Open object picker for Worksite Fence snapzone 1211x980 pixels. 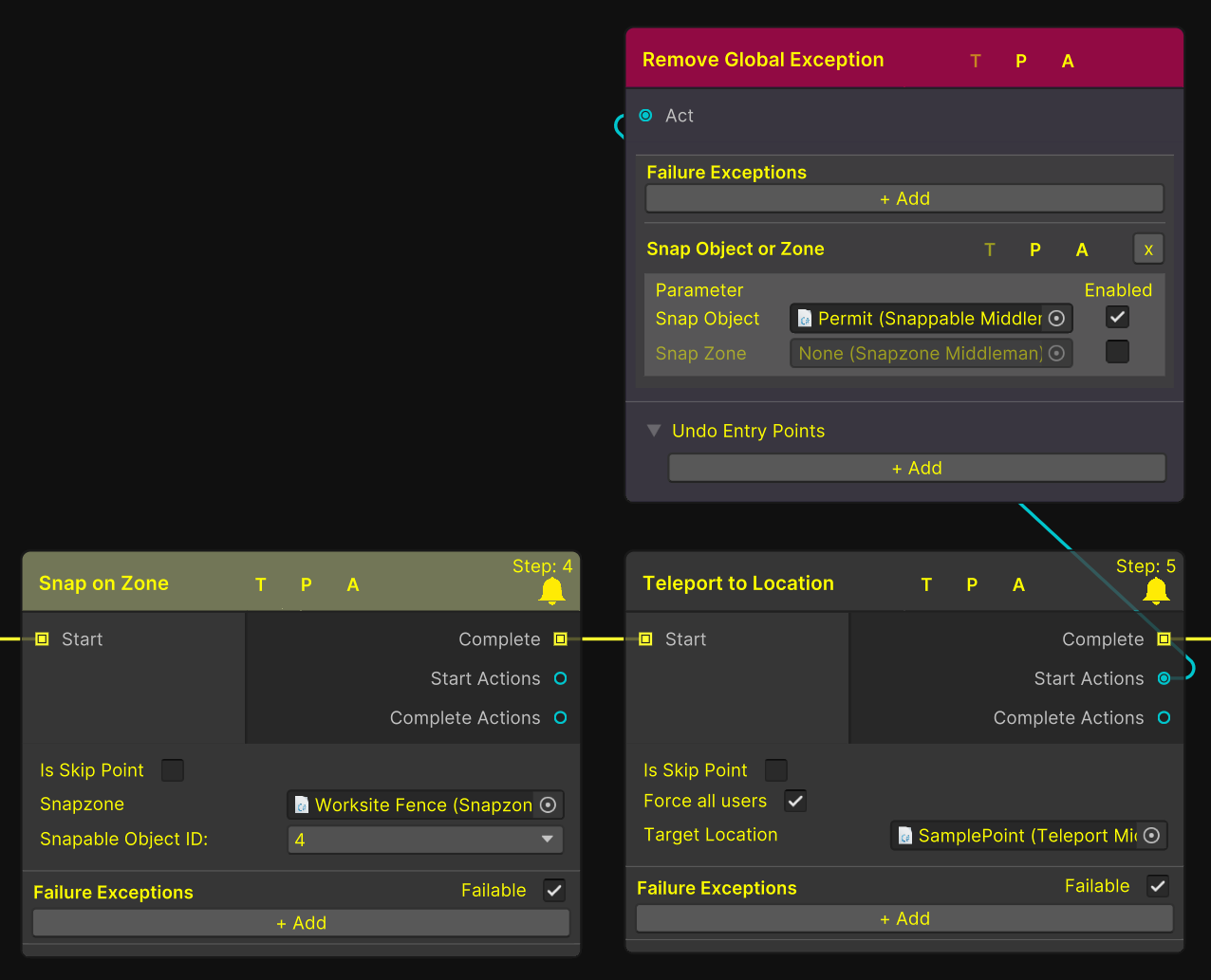click(548, 804)
